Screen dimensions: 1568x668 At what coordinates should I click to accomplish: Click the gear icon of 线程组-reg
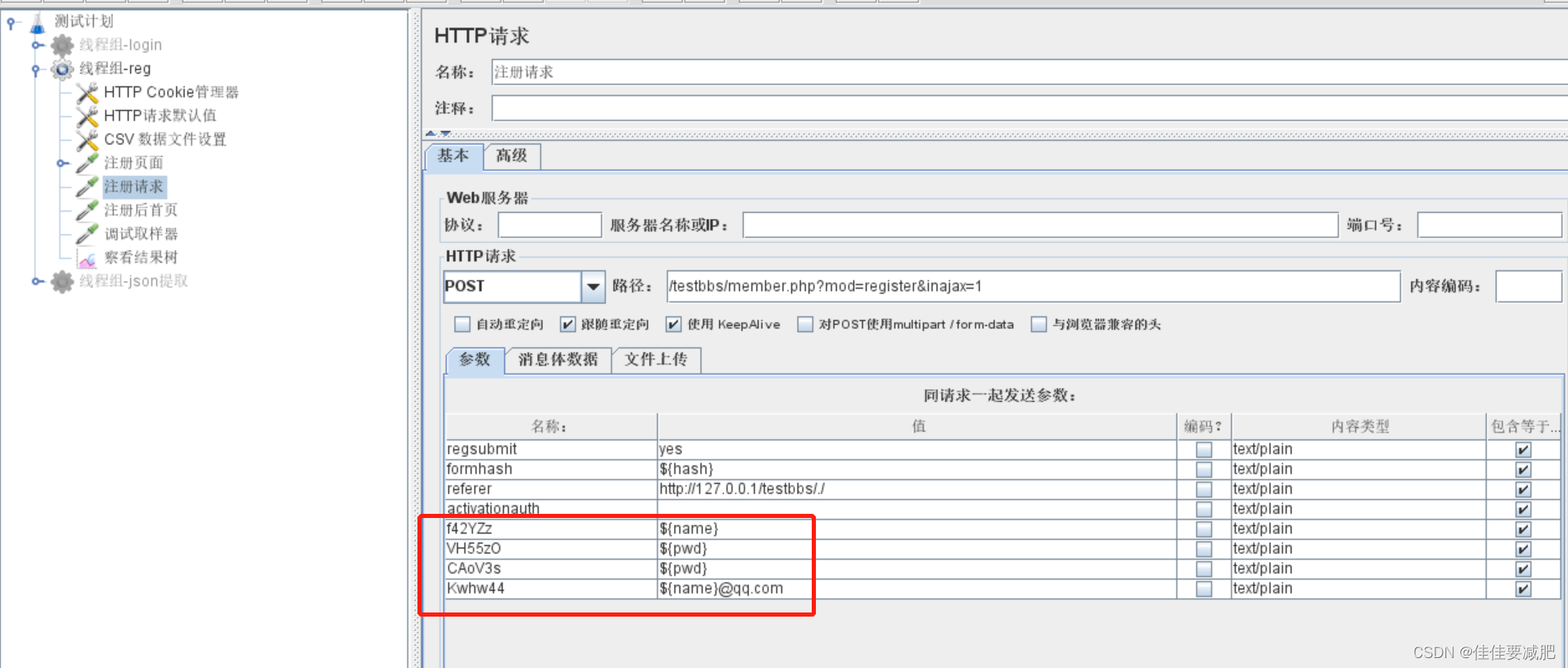point(62,69)
